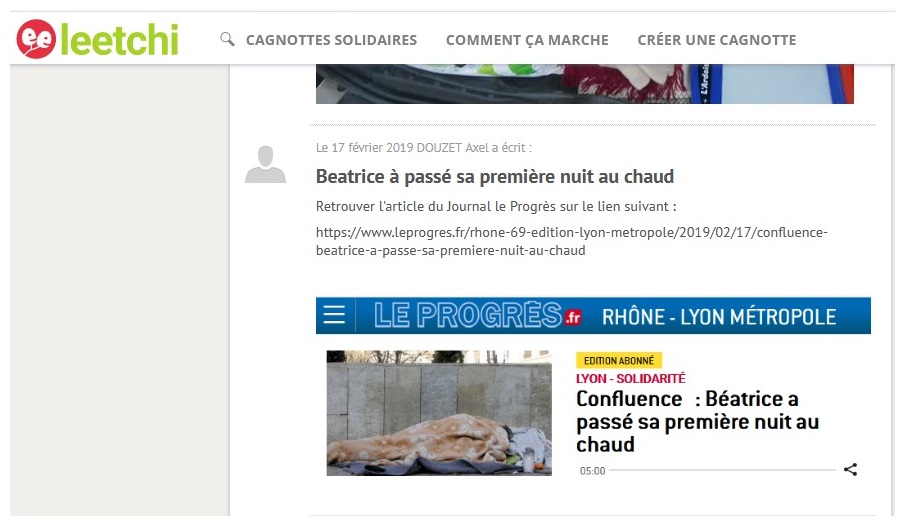Click the Le Progrès .fr logo
The width and height of the screenshot is (906, 532).
point(477,316)
